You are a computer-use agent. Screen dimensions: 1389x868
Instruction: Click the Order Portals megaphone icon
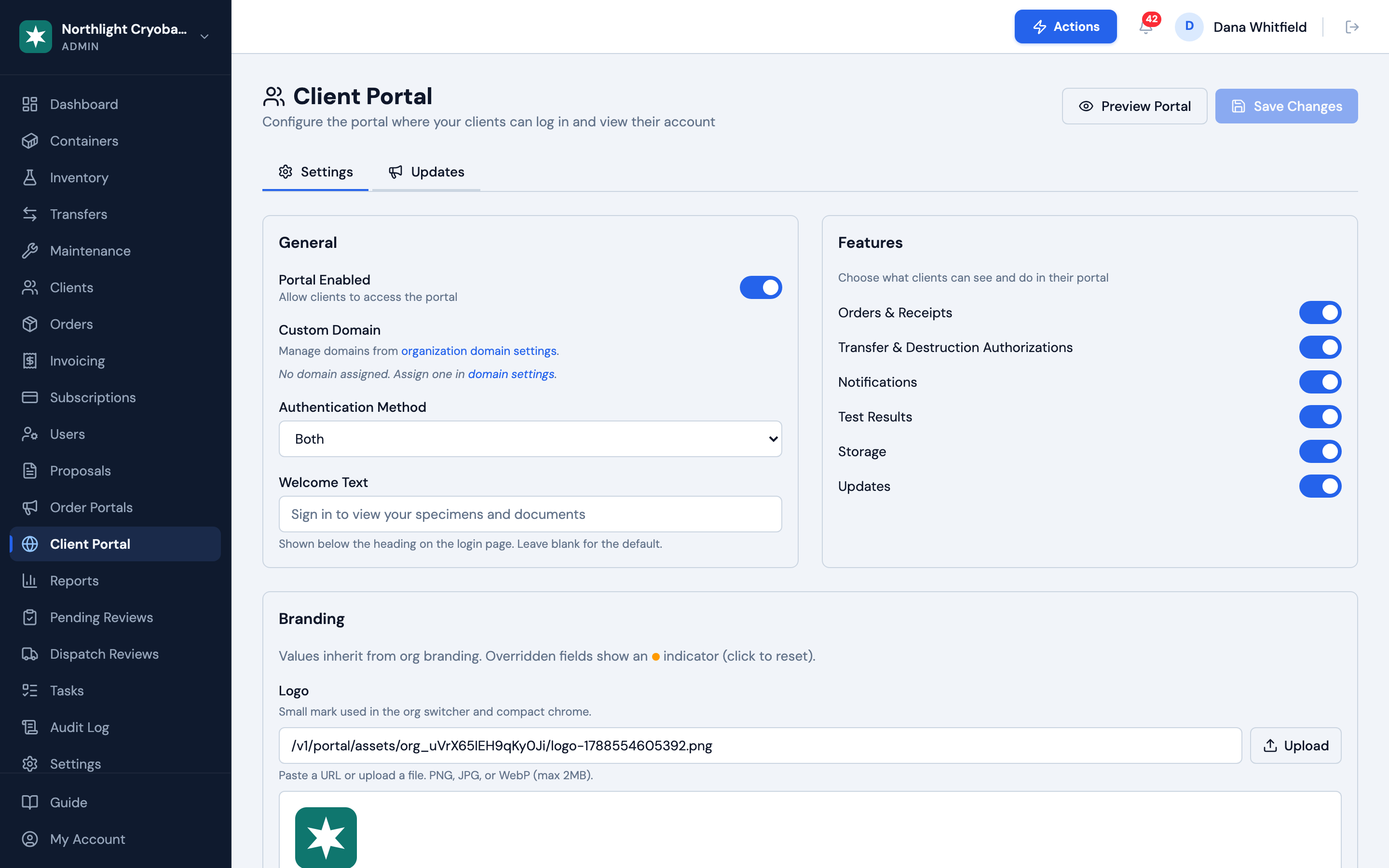tap(30, 507)
